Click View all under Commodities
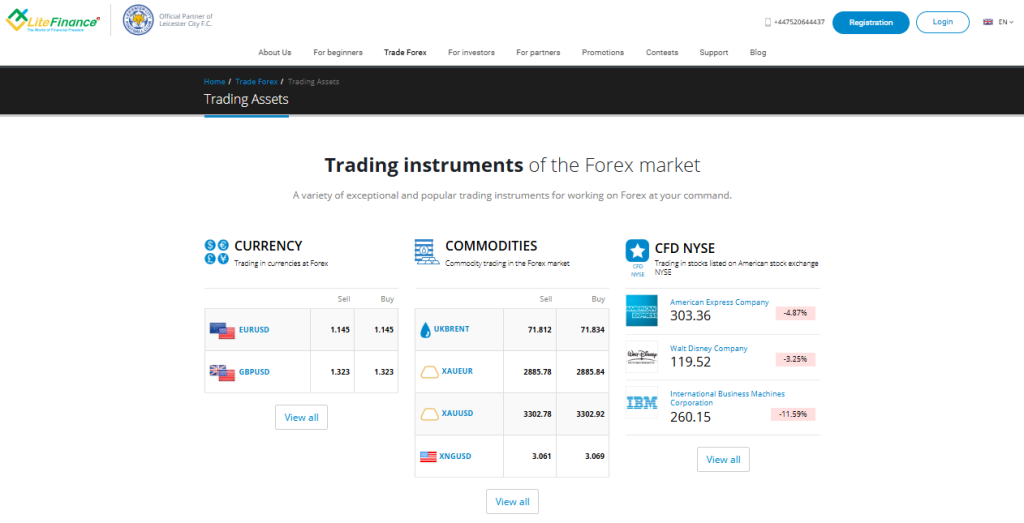Screen dimensions: 1024x523 pyautogui.click(x=512, y=501)
